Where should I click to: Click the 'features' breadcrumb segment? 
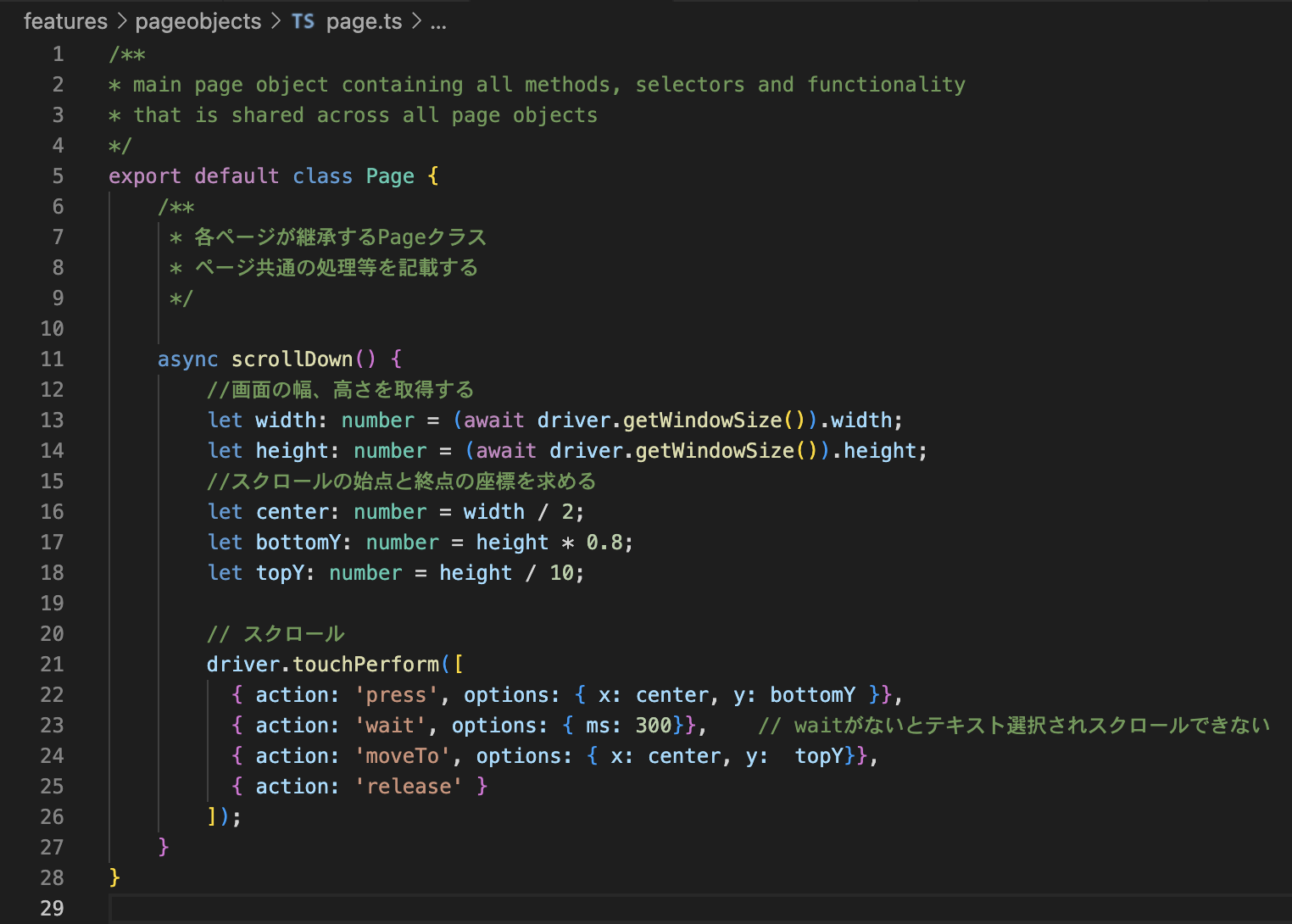(x=65, y=21)
